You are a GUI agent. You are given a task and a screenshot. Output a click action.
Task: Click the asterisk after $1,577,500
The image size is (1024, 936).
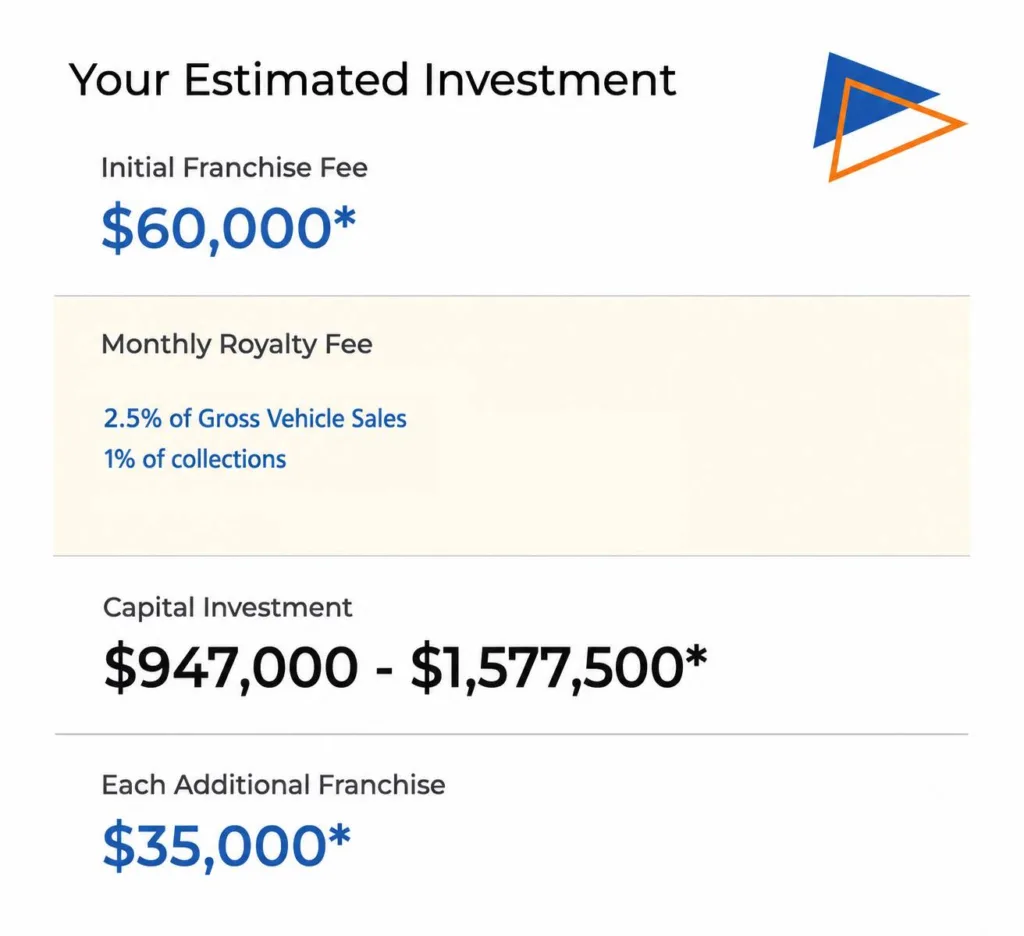coord(696,655)
